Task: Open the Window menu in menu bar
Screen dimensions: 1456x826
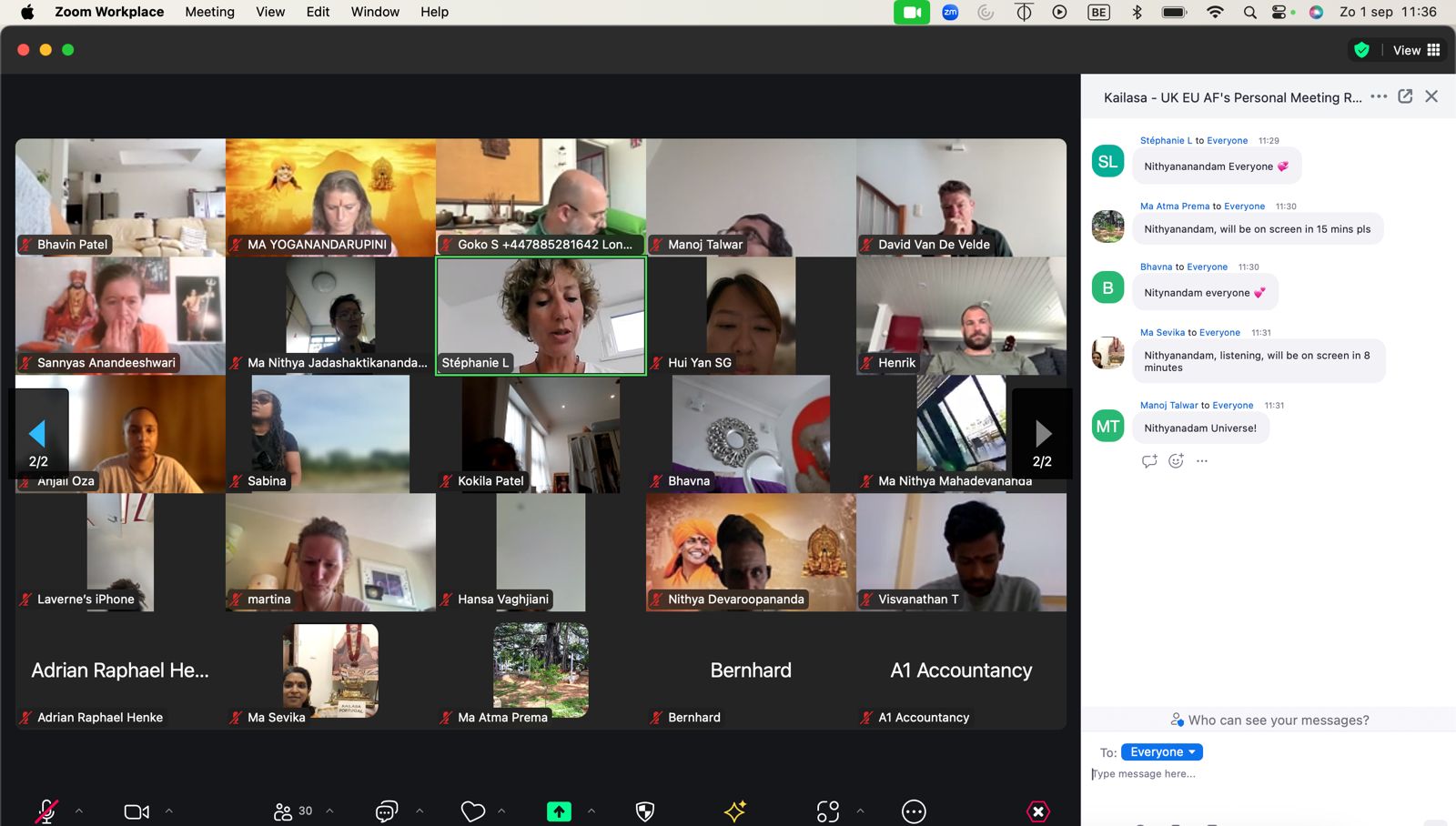Action: point(375,12)
